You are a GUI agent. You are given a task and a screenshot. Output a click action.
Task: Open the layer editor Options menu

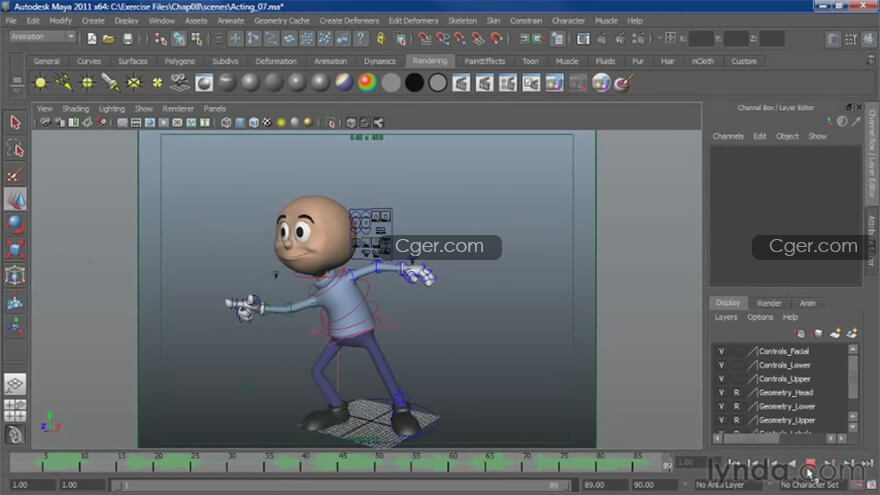point(760,317)
